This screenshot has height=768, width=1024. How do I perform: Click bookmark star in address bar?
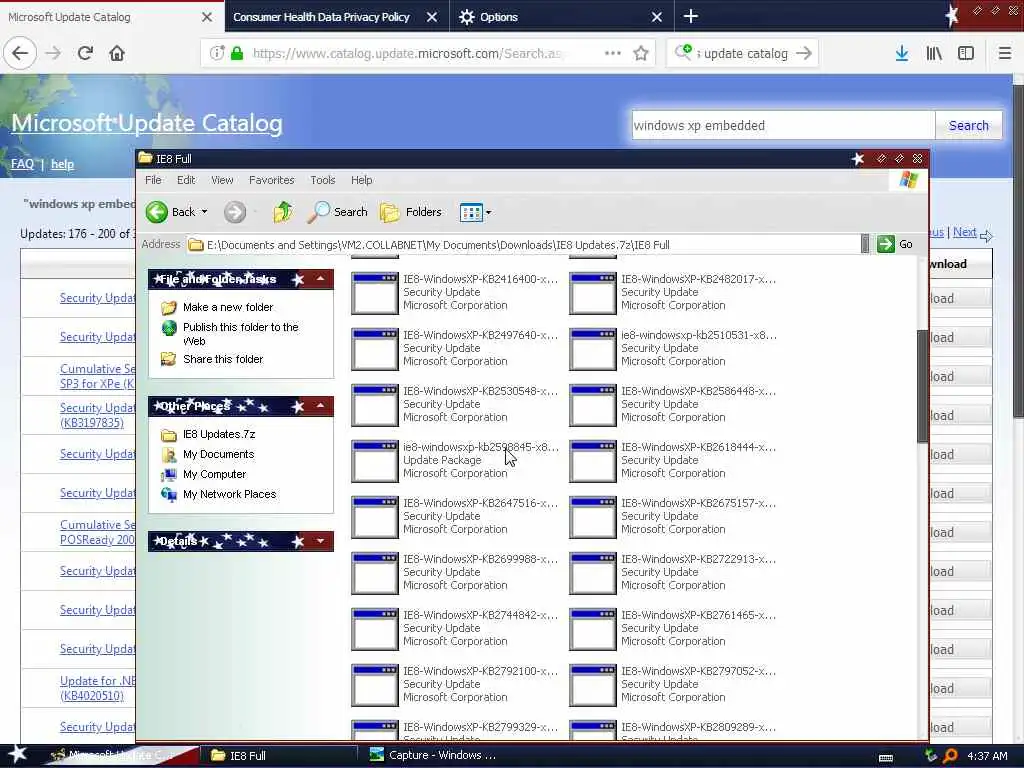(x=641, y=53)
